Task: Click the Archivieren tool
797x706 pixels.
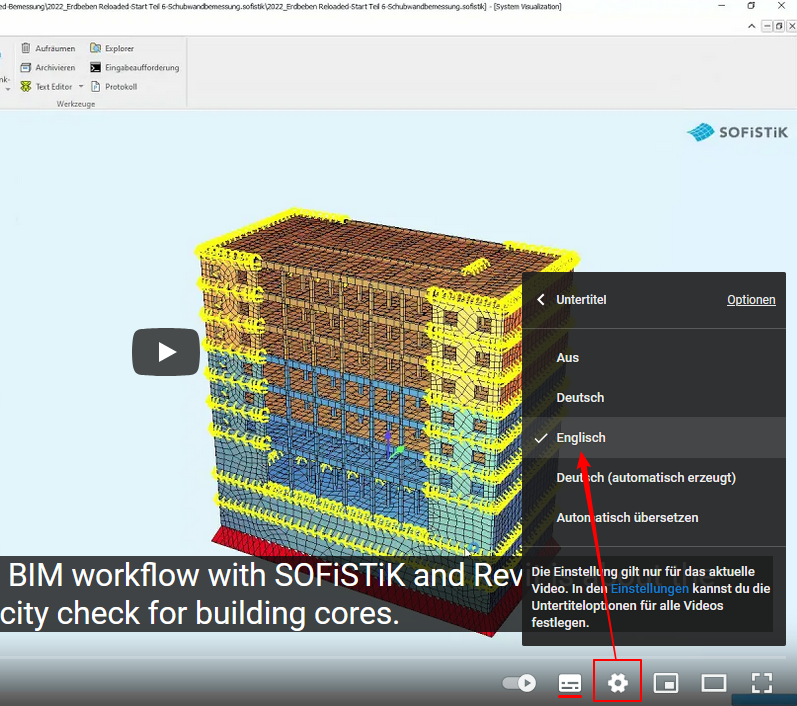Action: click(48, 68)
